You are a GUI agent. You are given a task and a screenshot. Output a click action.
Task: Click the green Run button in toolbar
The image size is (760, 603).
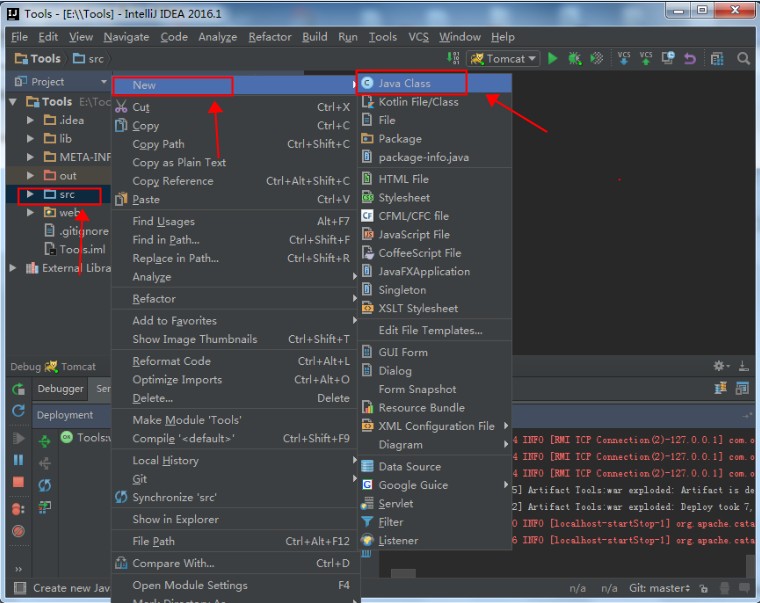tap(552, 59)
